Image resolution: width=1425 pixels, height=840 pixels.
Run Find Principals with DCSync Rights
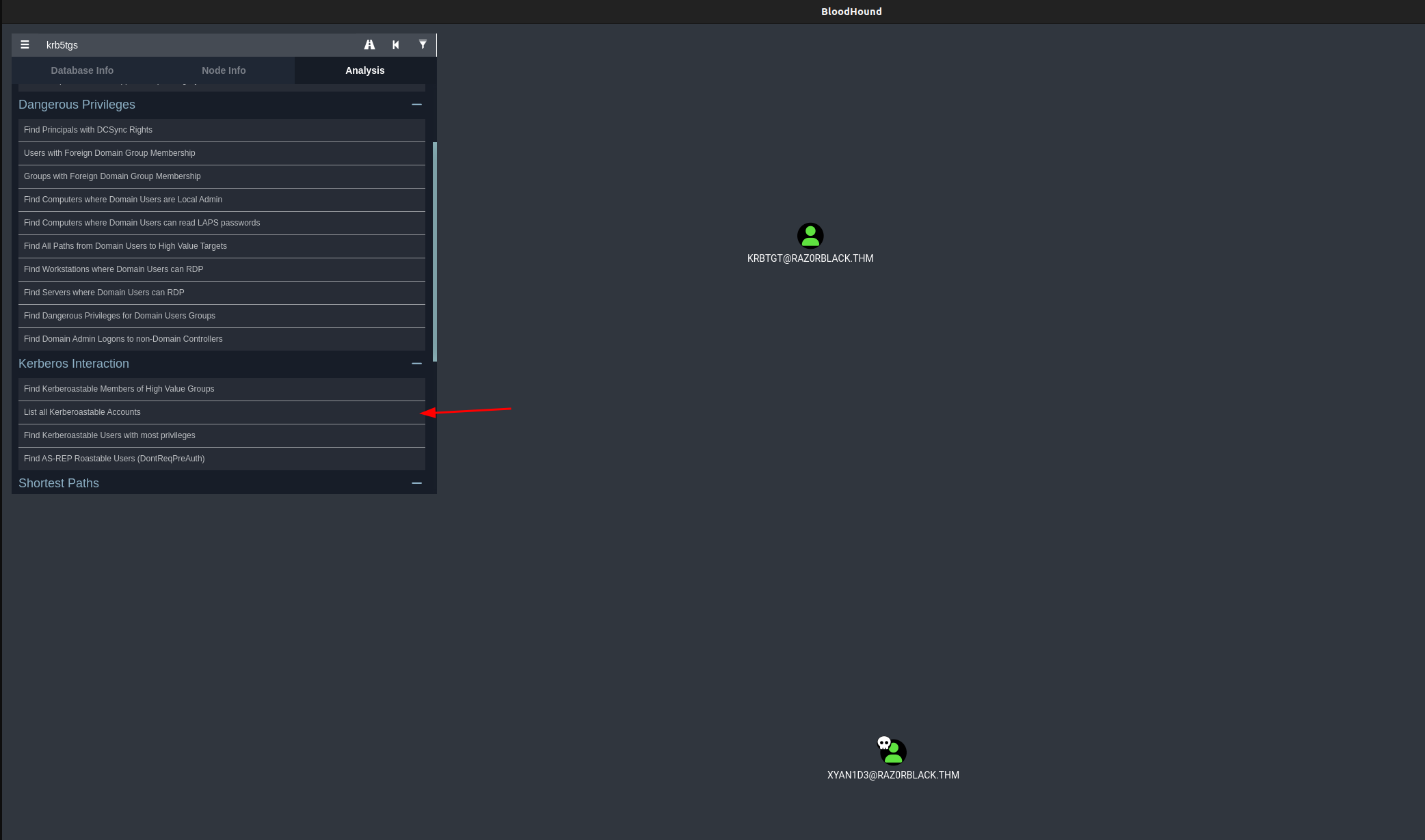(x=222, y=130)
